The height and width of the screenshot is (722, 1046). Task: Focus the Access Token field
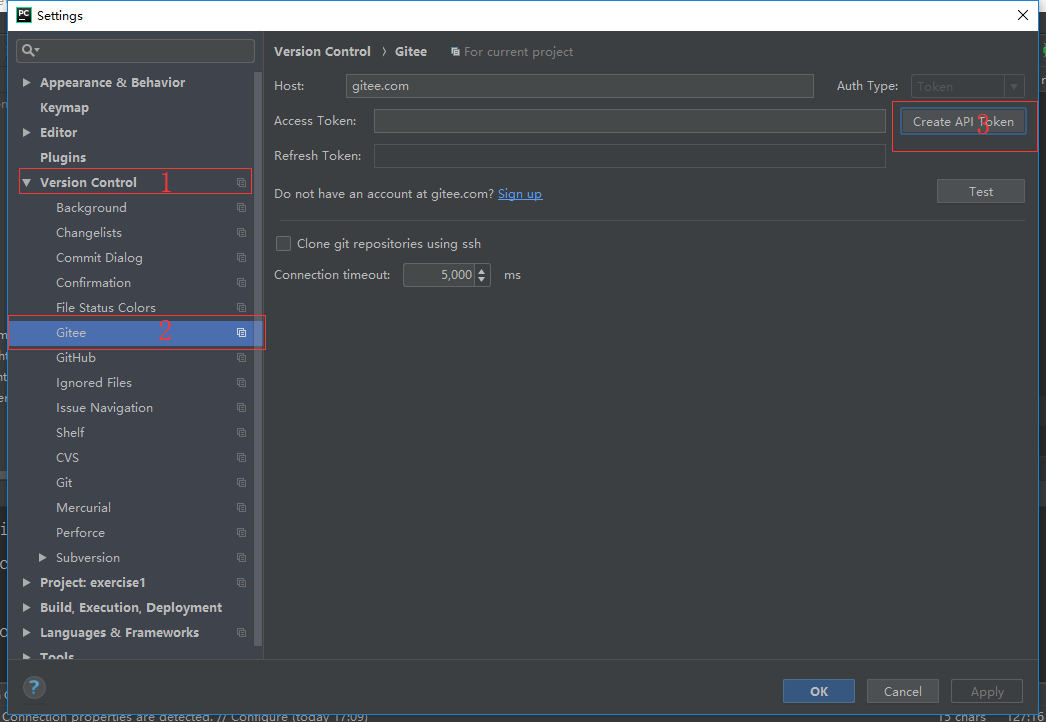[630, 121]
